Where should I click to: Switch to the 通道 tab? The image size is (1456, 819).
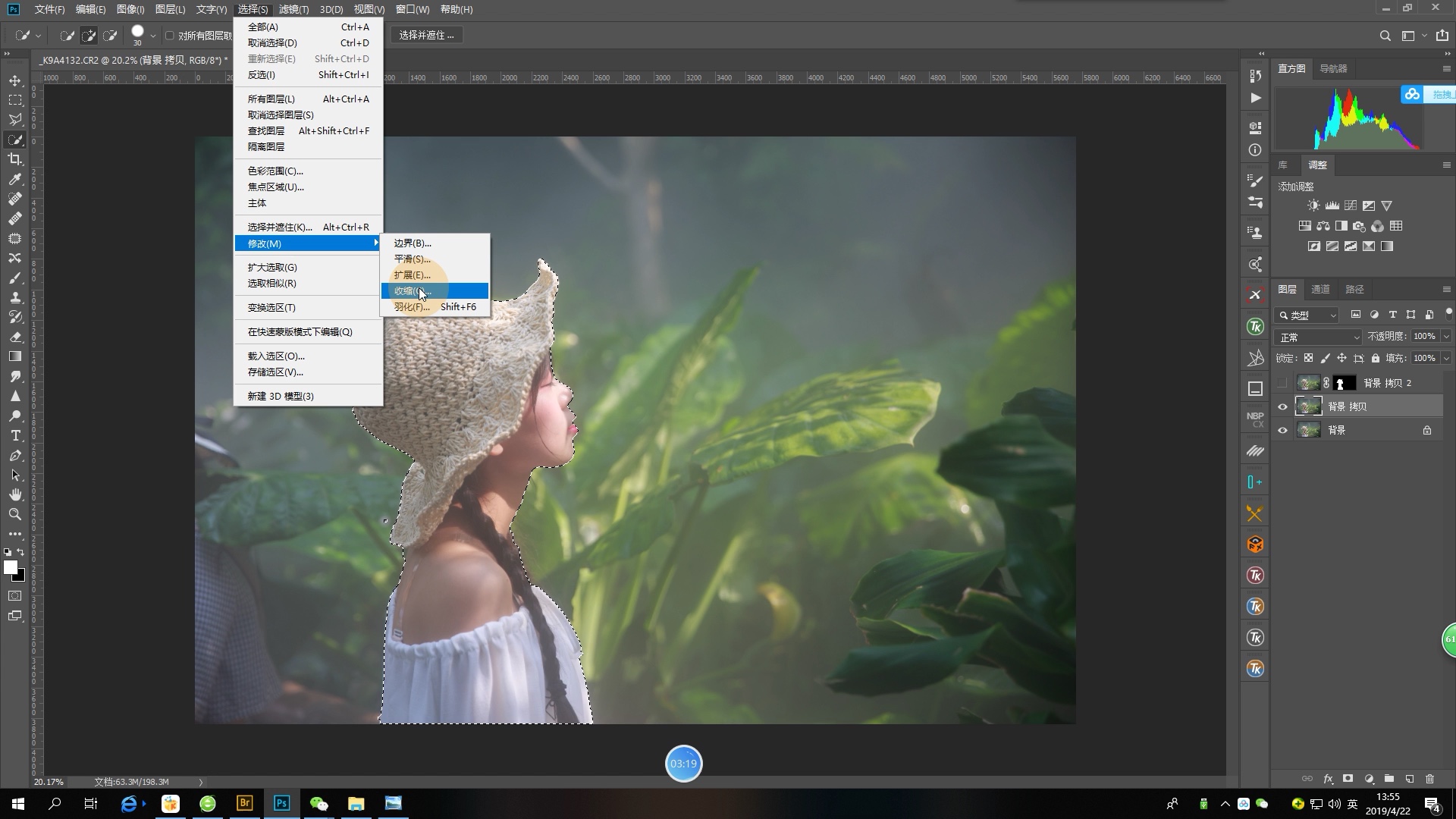1320,290
